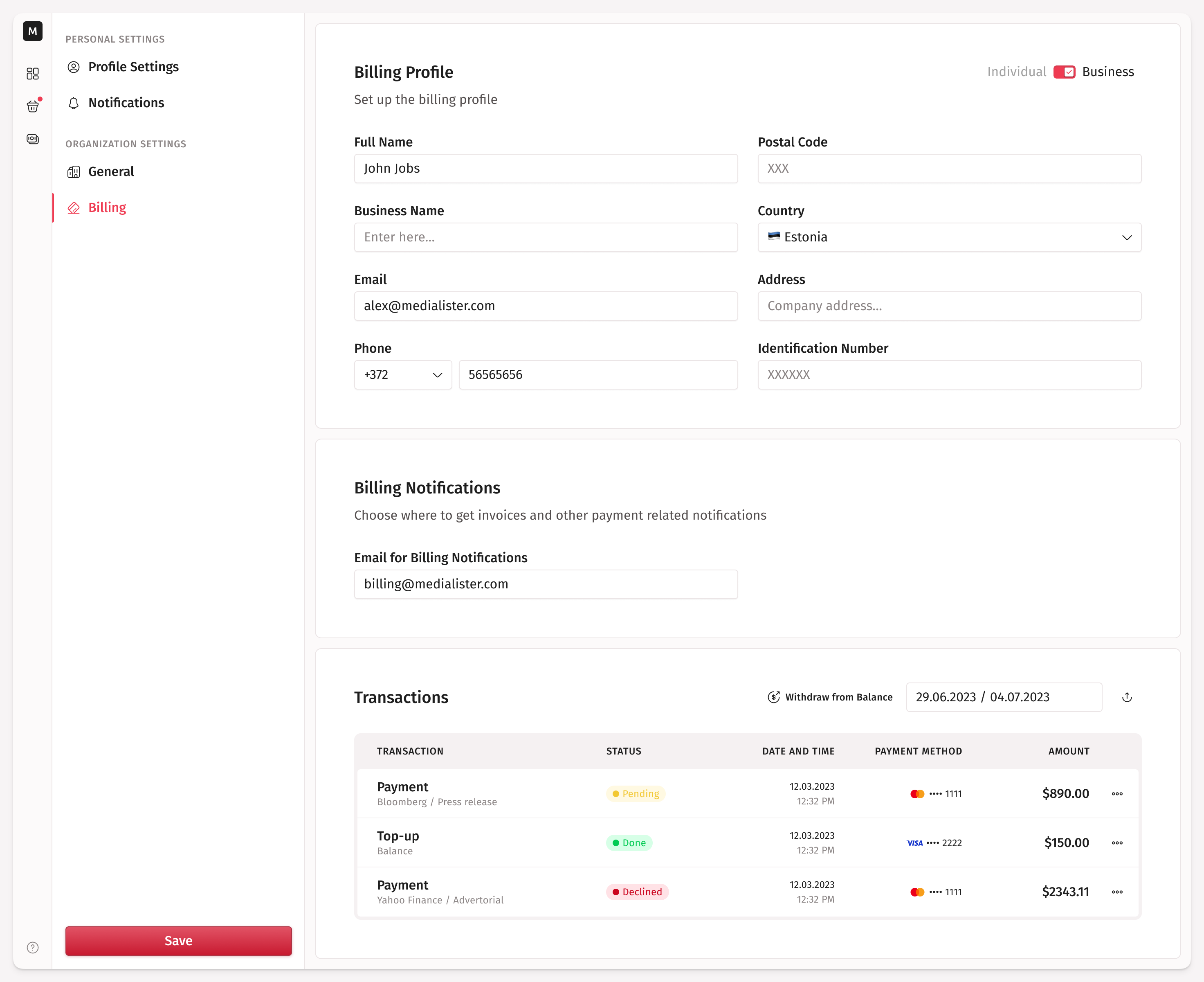Click the export upload icon near date range

[1127, 697]
